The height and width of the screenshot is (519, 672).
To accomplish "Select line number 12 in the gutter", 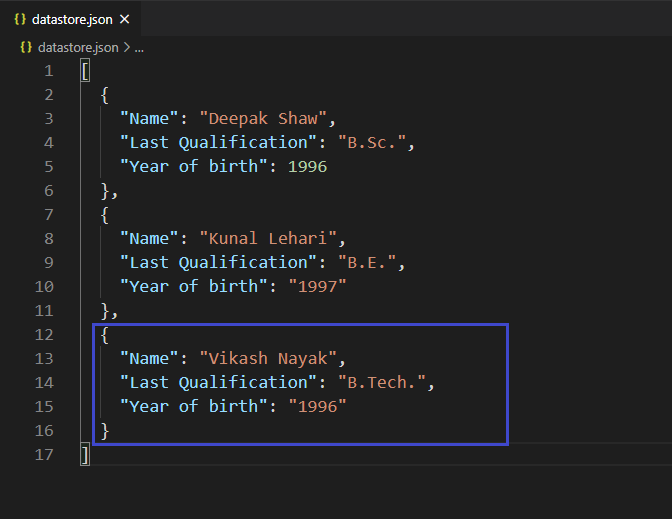I will [44, 334].
